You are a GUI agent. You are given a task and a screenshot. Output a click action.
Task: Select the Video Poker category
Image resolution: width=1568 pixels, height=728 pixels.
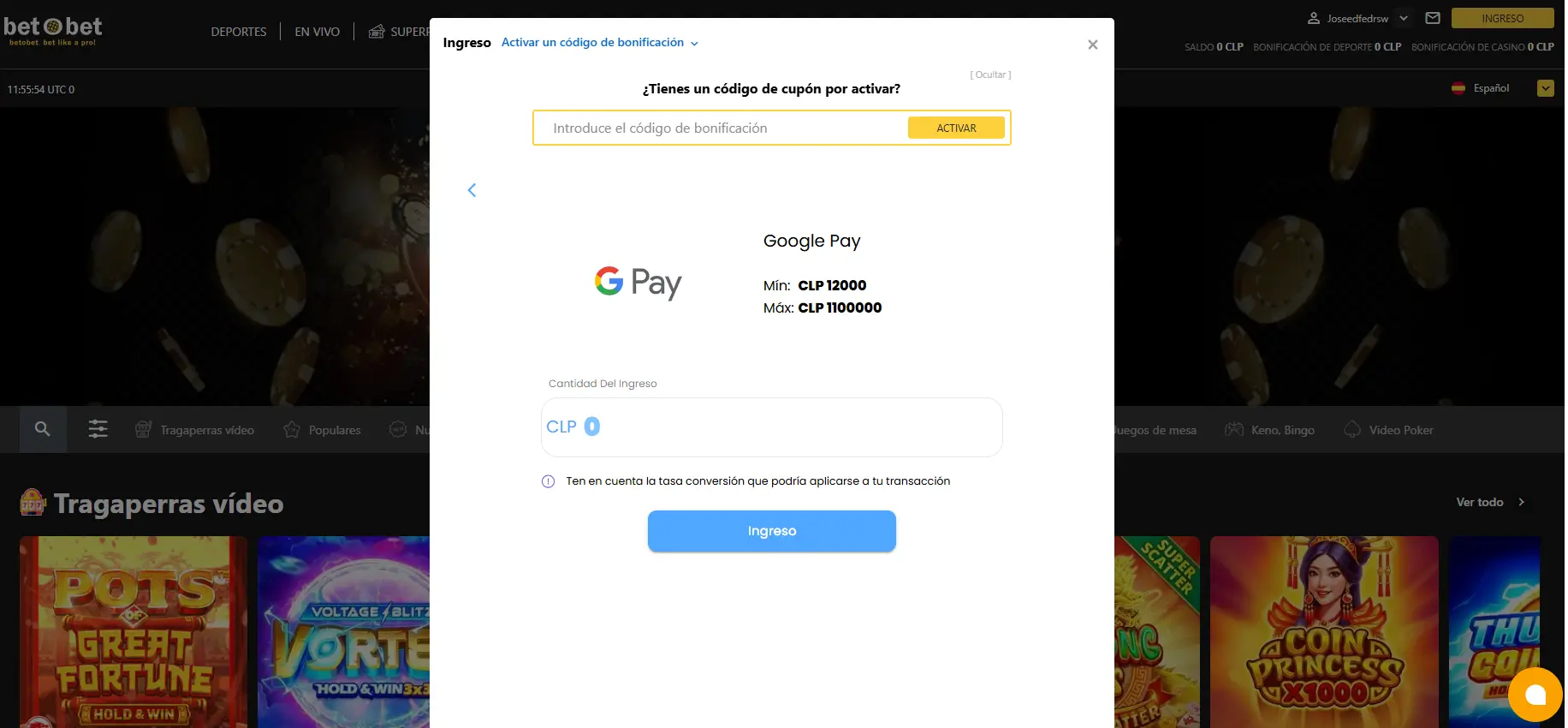pyautogui.click(x=1388, y=430)
